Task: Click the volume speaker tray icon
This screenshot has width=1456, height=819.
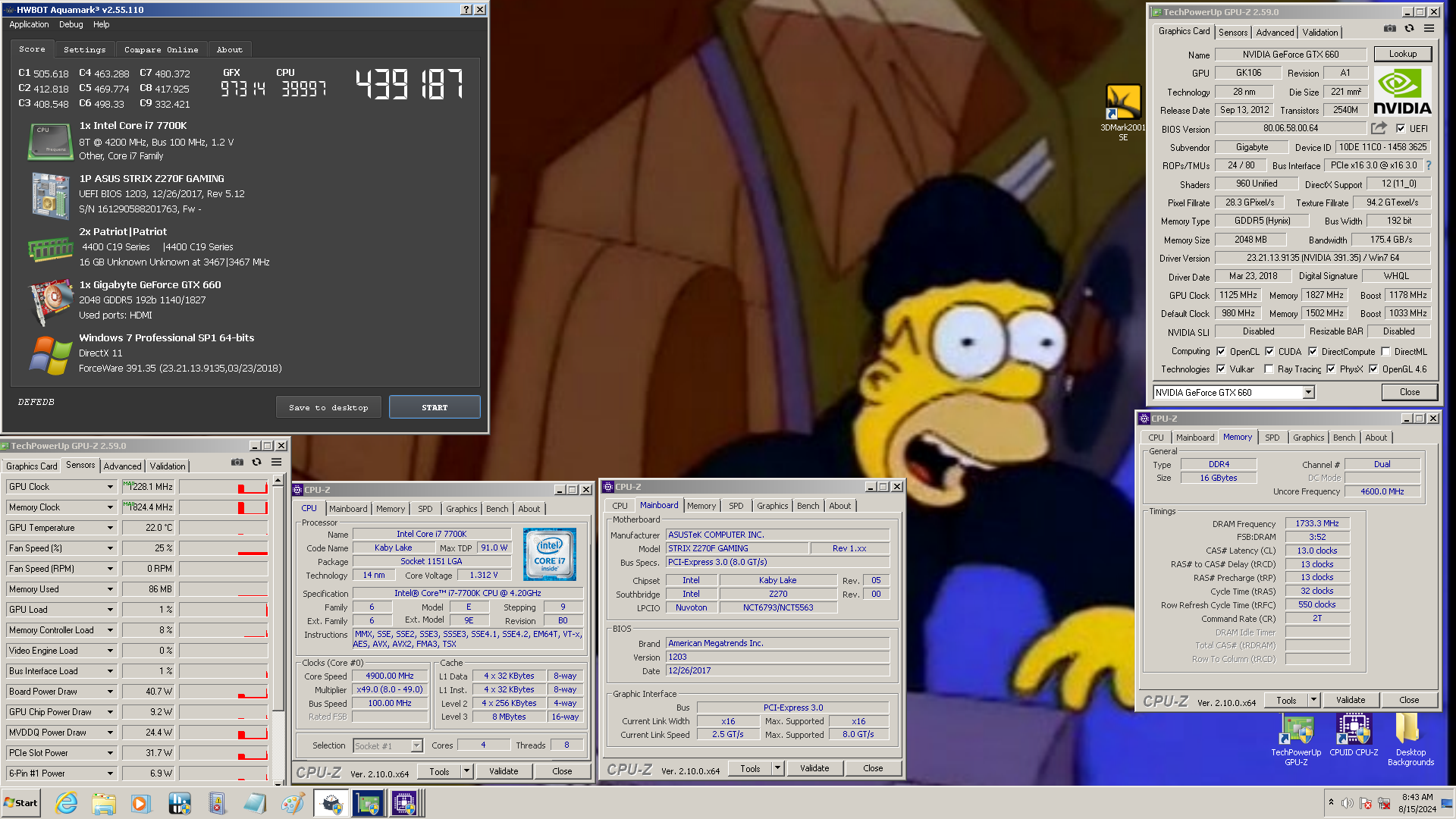Action: (x=1348, y=803)
